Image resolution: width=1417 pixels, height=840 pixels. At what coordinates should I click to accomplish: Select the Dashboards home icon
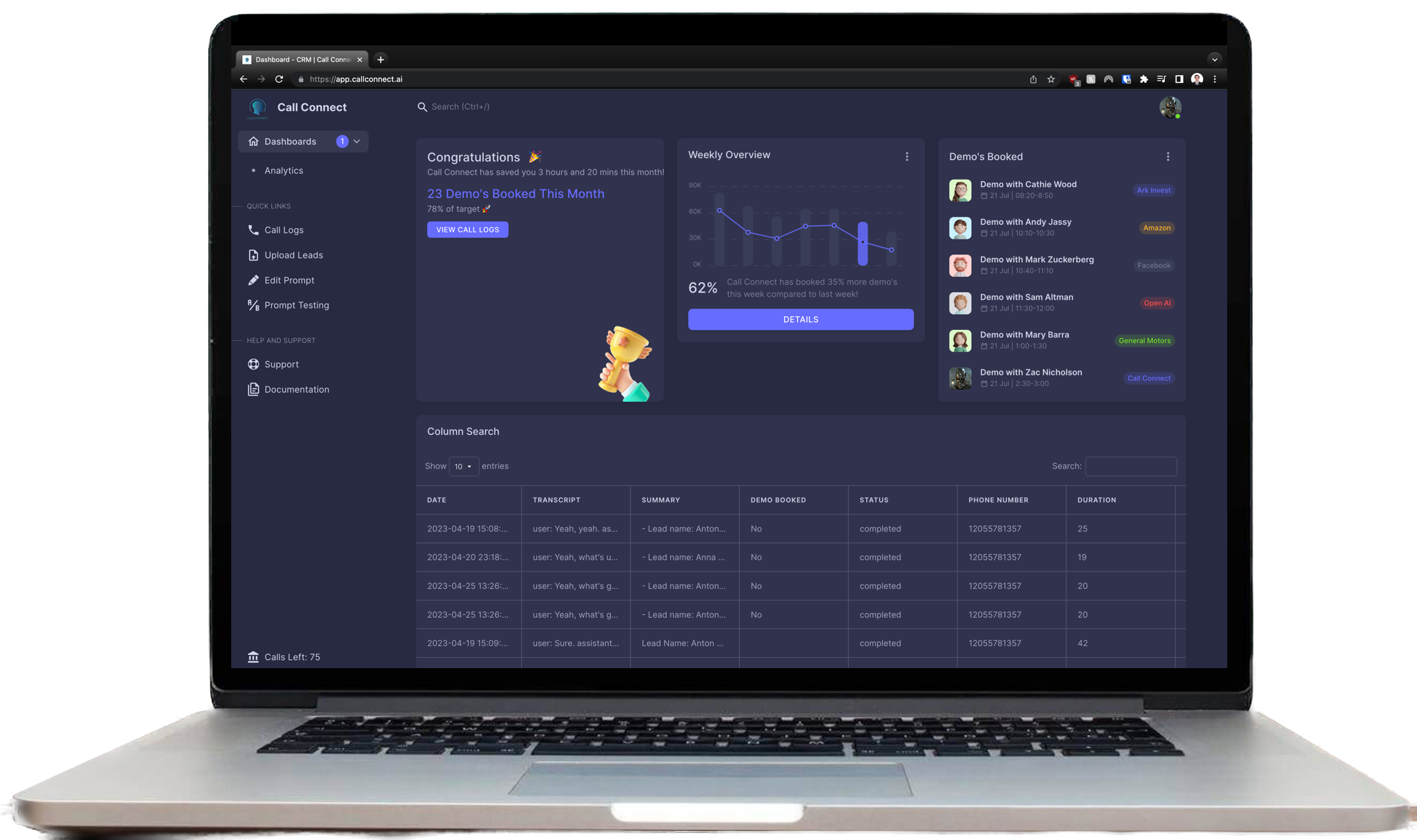coord(253,141)
